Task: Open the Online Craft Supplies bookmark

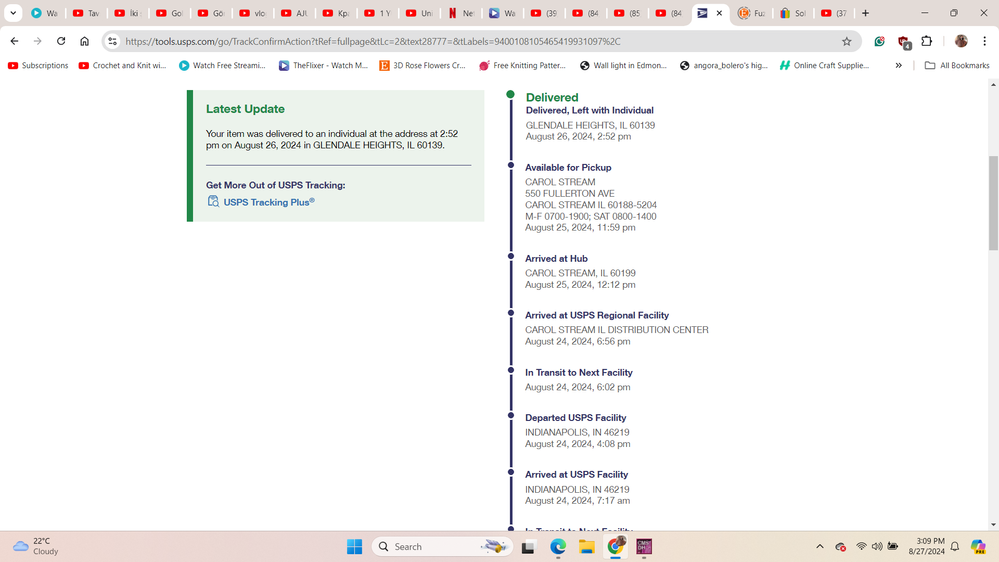Action: click(824, 65)
